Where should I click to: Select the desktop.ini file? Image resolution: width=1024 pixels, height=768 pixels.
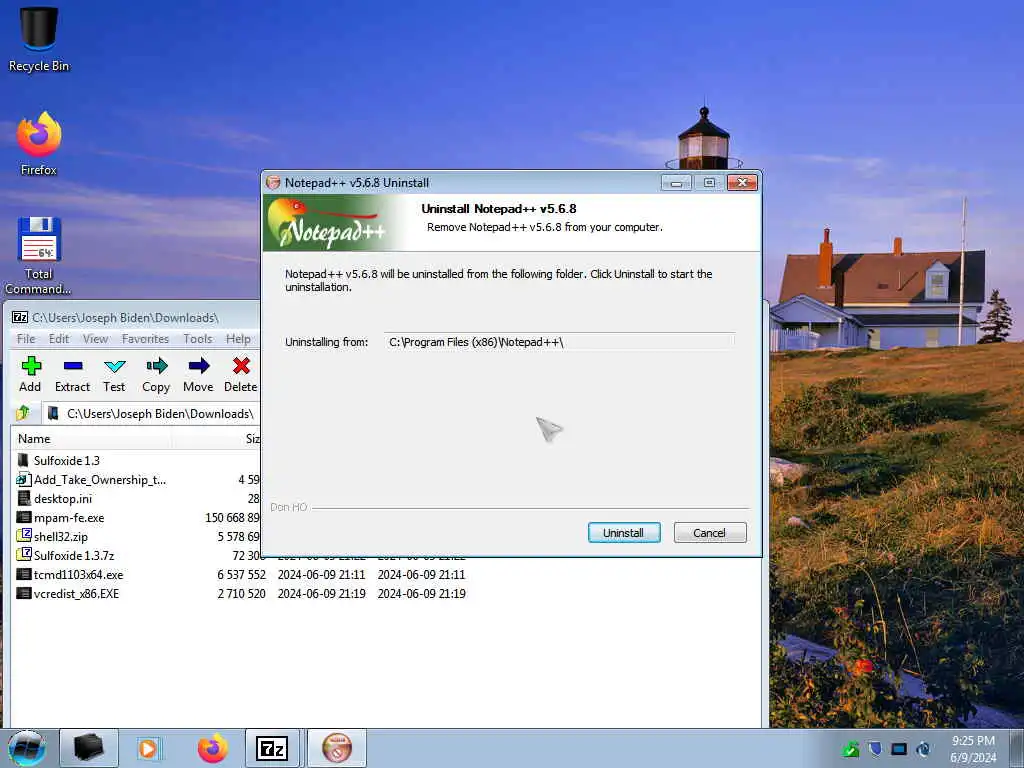(63, 499)
